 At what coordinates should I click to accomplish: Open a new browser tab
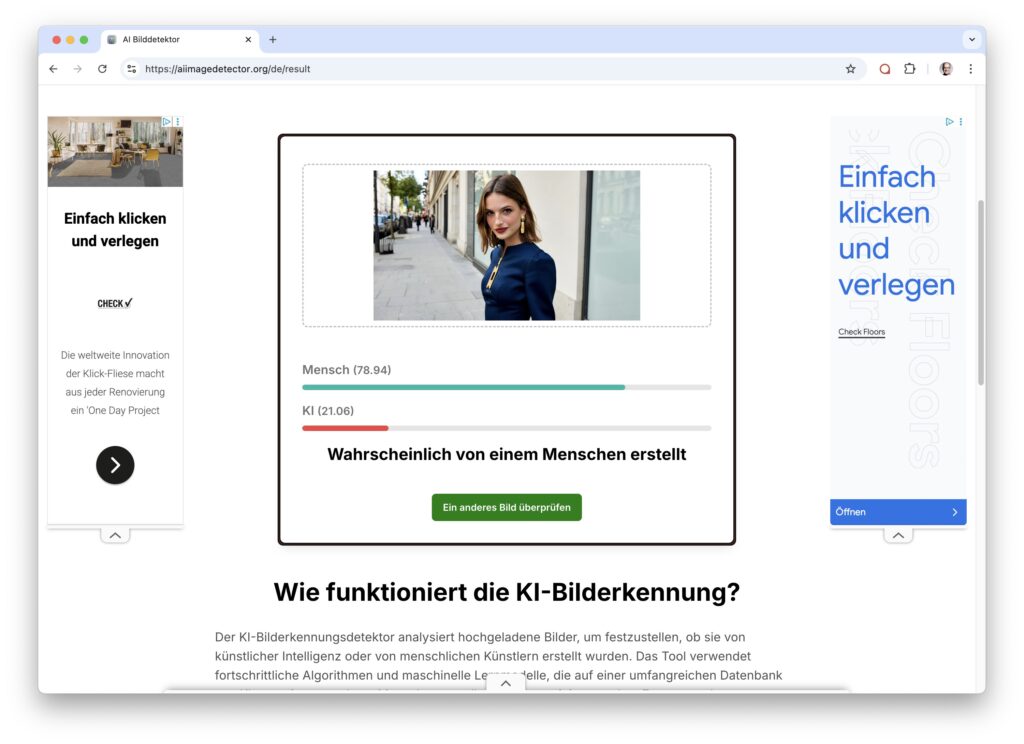coord(273,40)
